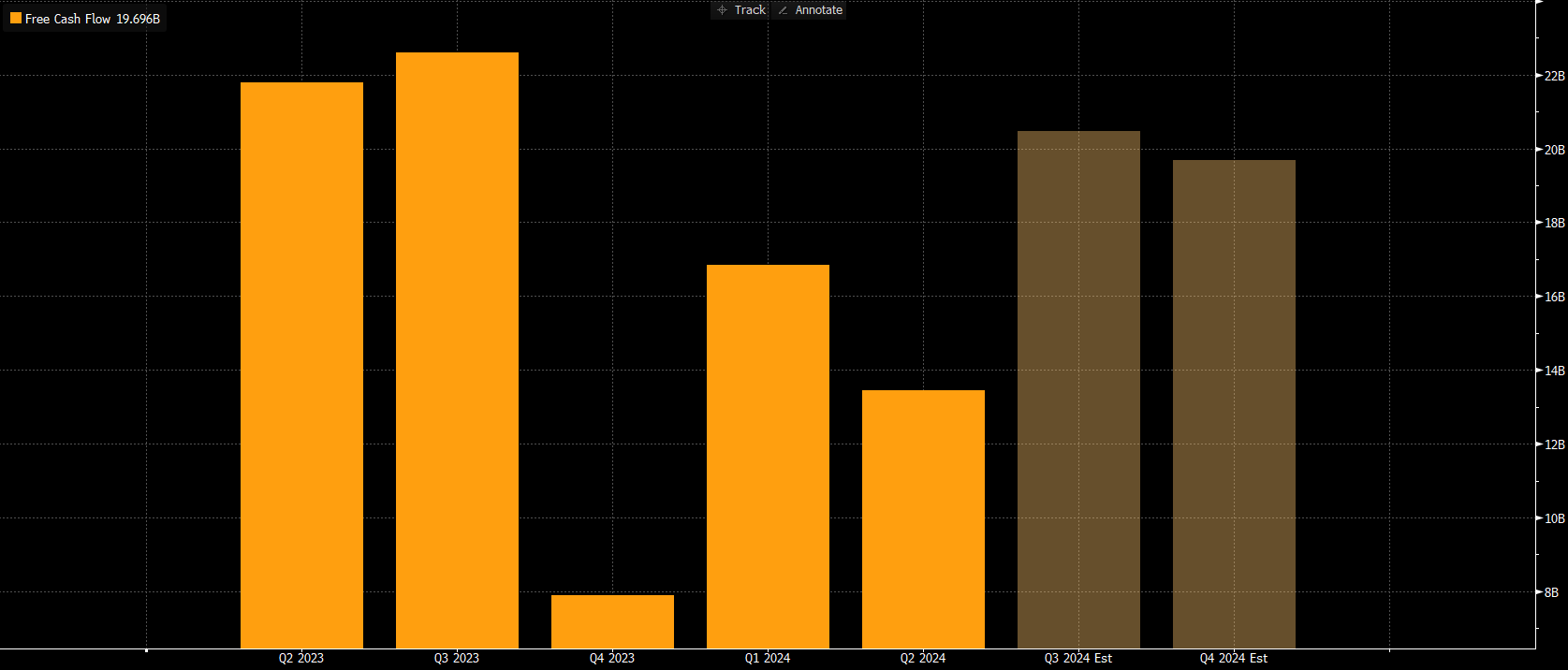Click the 14B y-axis value
The width and height of the screenshot is (1568, 670).
coord(1555,371)
